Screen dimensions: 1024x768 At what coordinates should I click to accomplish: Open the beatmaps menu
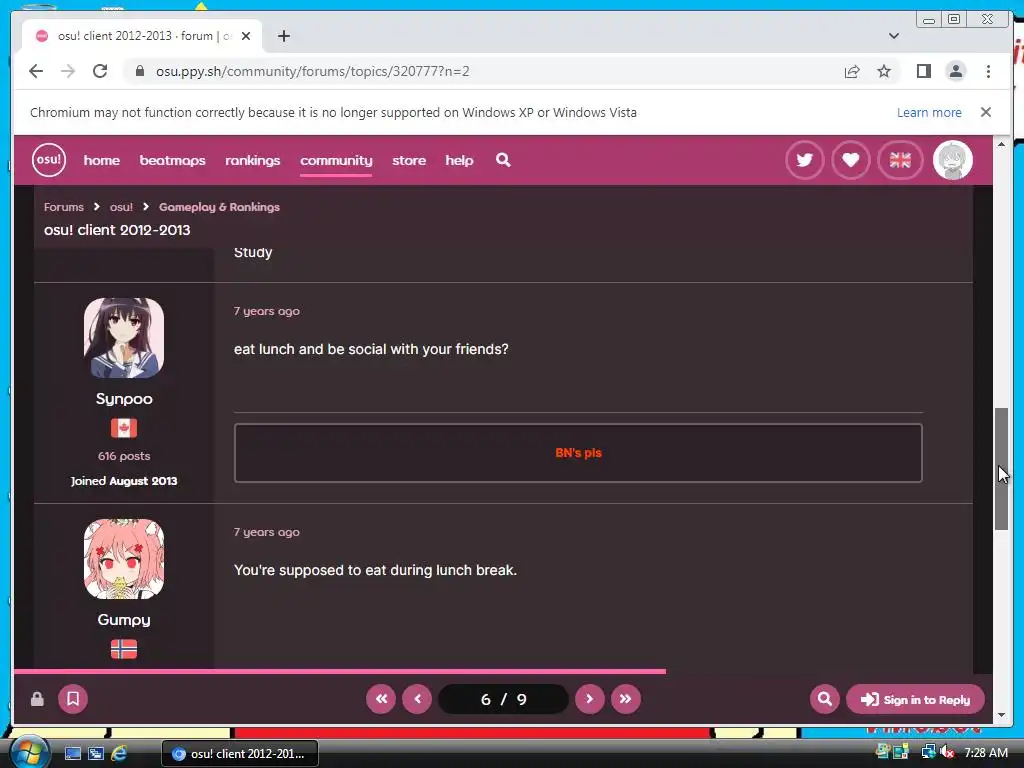point(172,160)
